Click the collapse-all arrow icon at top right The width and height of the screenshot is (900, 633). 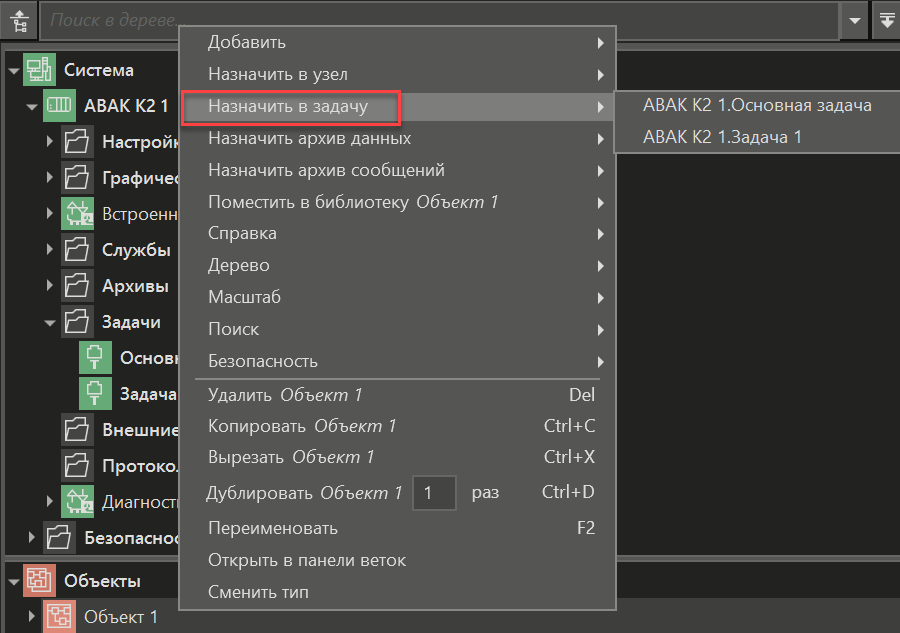(x=886, y=21)
